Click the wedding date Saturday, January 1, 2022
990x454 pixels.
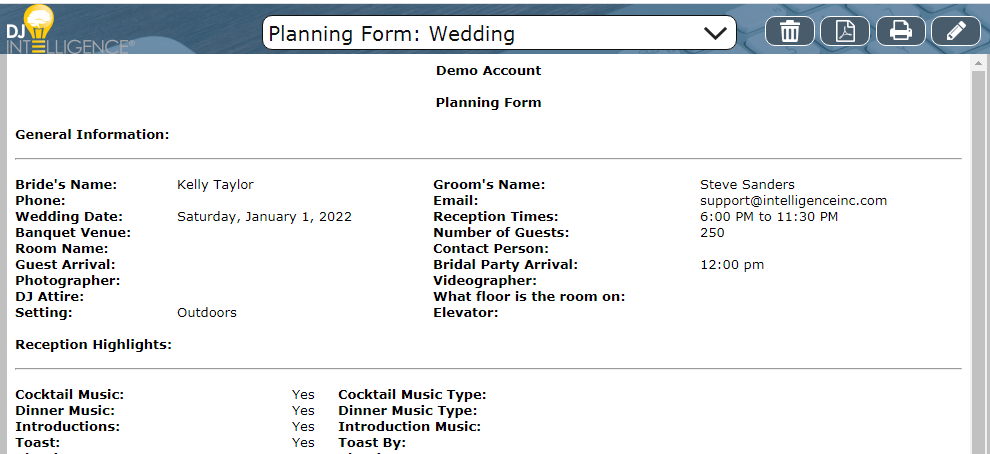[x=264, y=217]
